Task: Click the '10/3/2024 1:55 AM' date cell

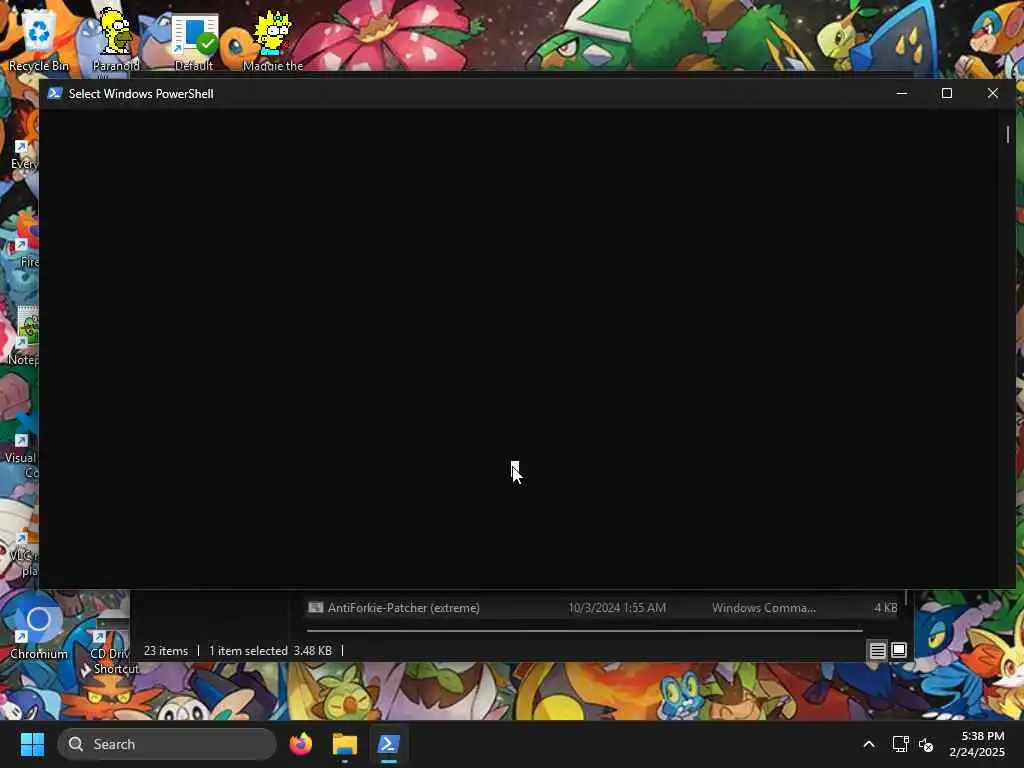Action: point(617,607)
